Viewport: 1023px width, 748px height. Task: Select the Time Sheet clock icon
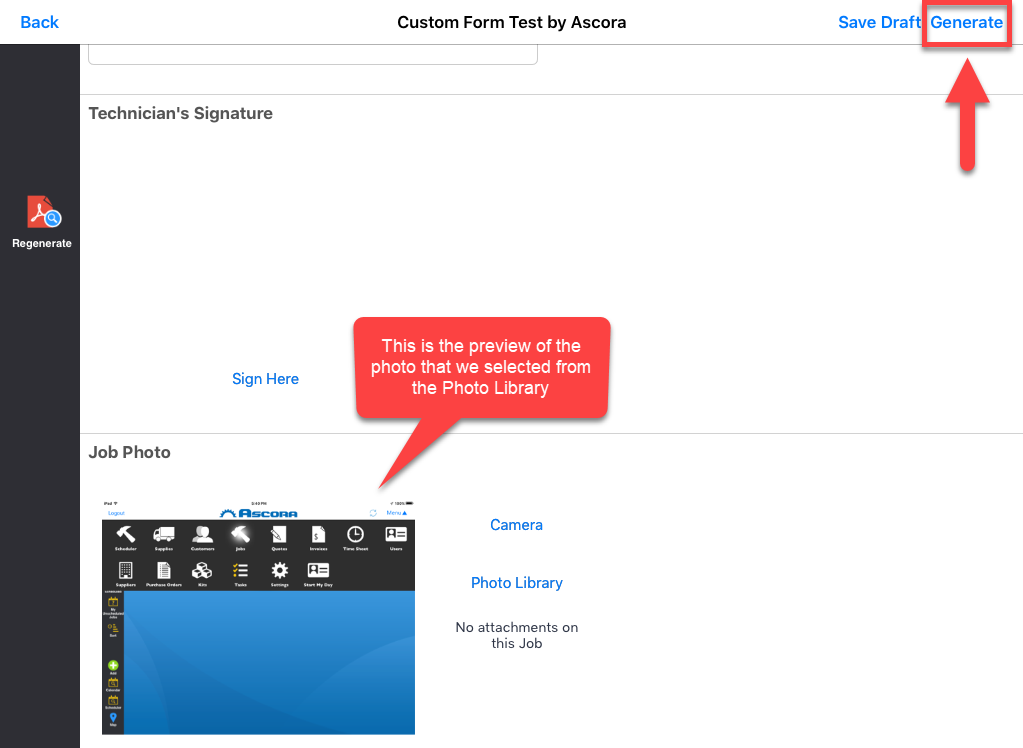(x=355, y=535)
